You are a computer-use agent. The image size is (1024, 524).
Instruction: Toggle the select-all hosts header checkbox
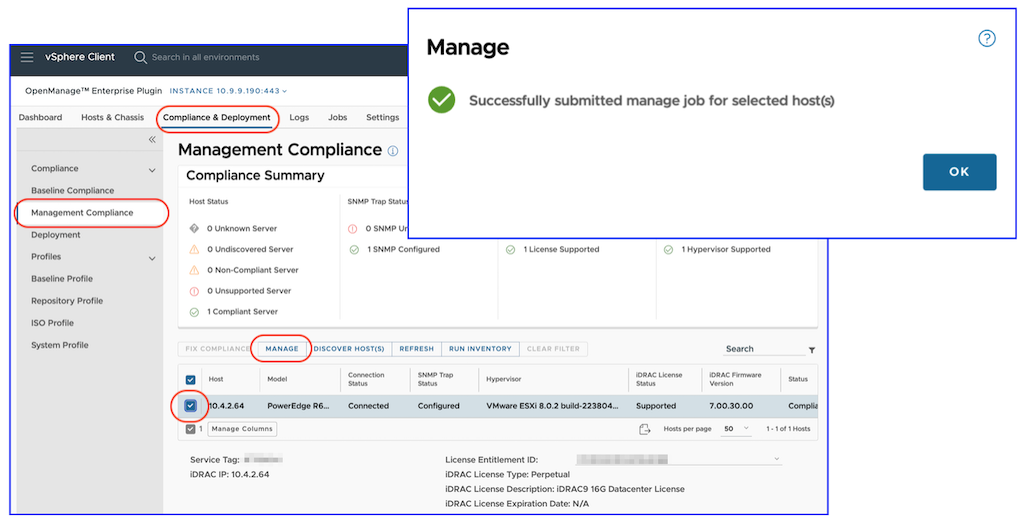click(x=191, y=380)
